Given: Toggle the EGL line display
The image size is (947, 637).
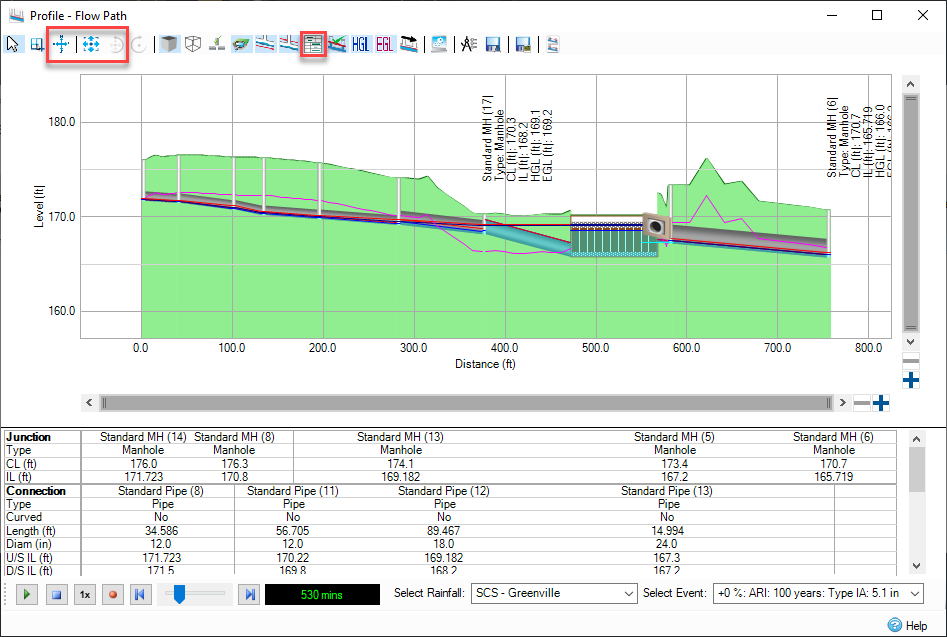Looking at the screenshot, I should coord(385,44).
